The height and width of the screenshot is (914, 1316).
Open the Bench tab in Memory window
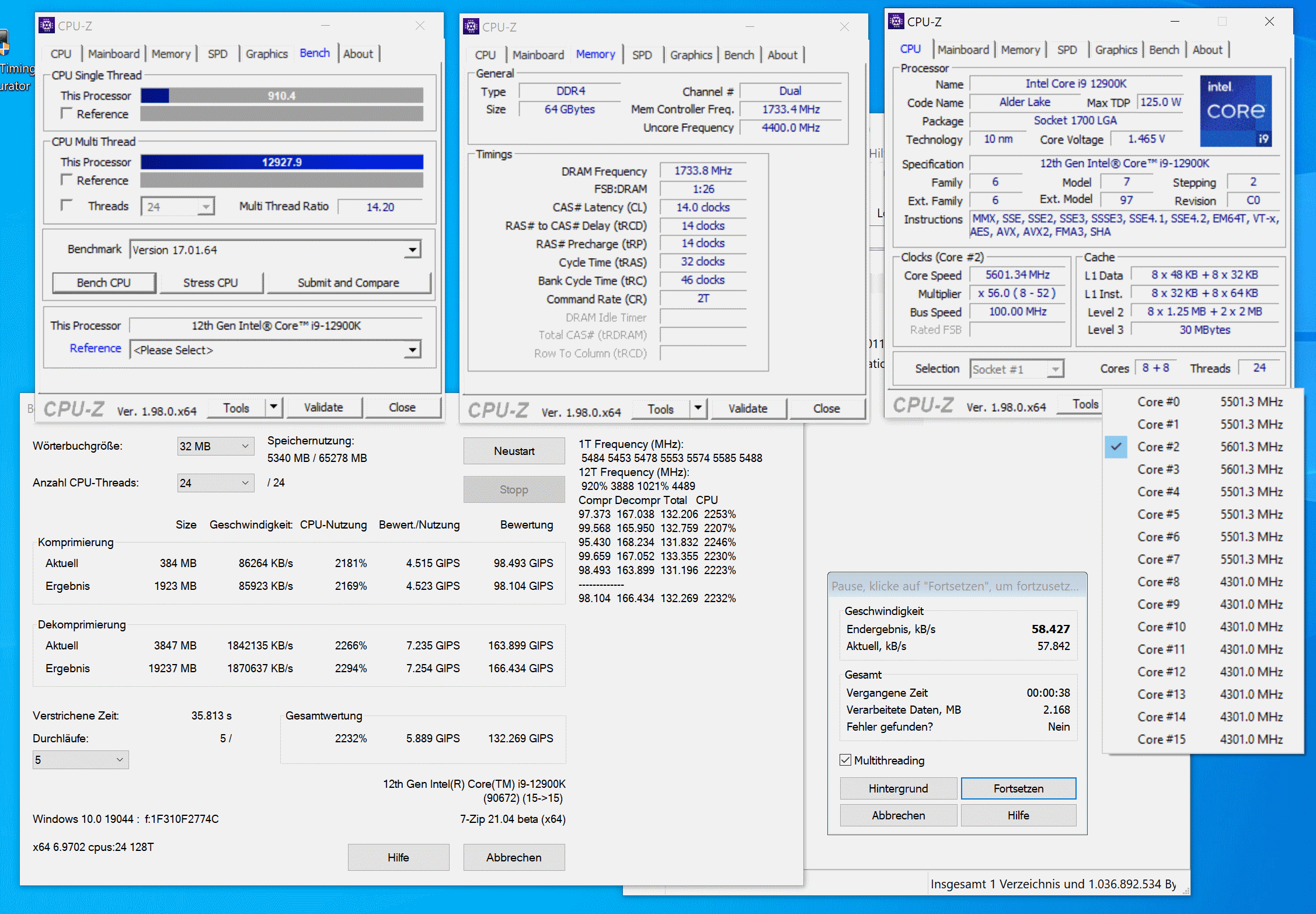tap(739, 55)
